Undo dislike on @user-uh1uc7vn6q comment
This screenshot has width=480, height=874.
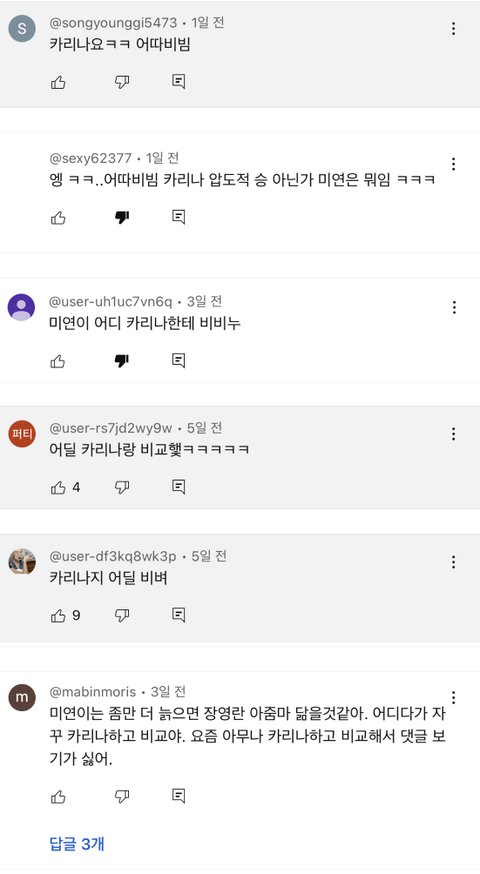coord(122,362)
